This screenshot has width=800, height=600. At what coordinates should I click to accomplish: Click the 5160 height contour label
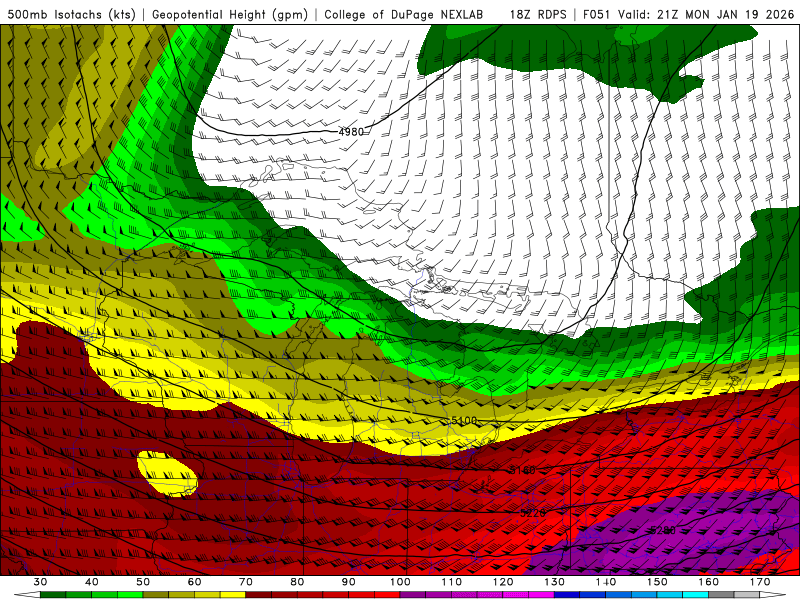tap(523, 470)
